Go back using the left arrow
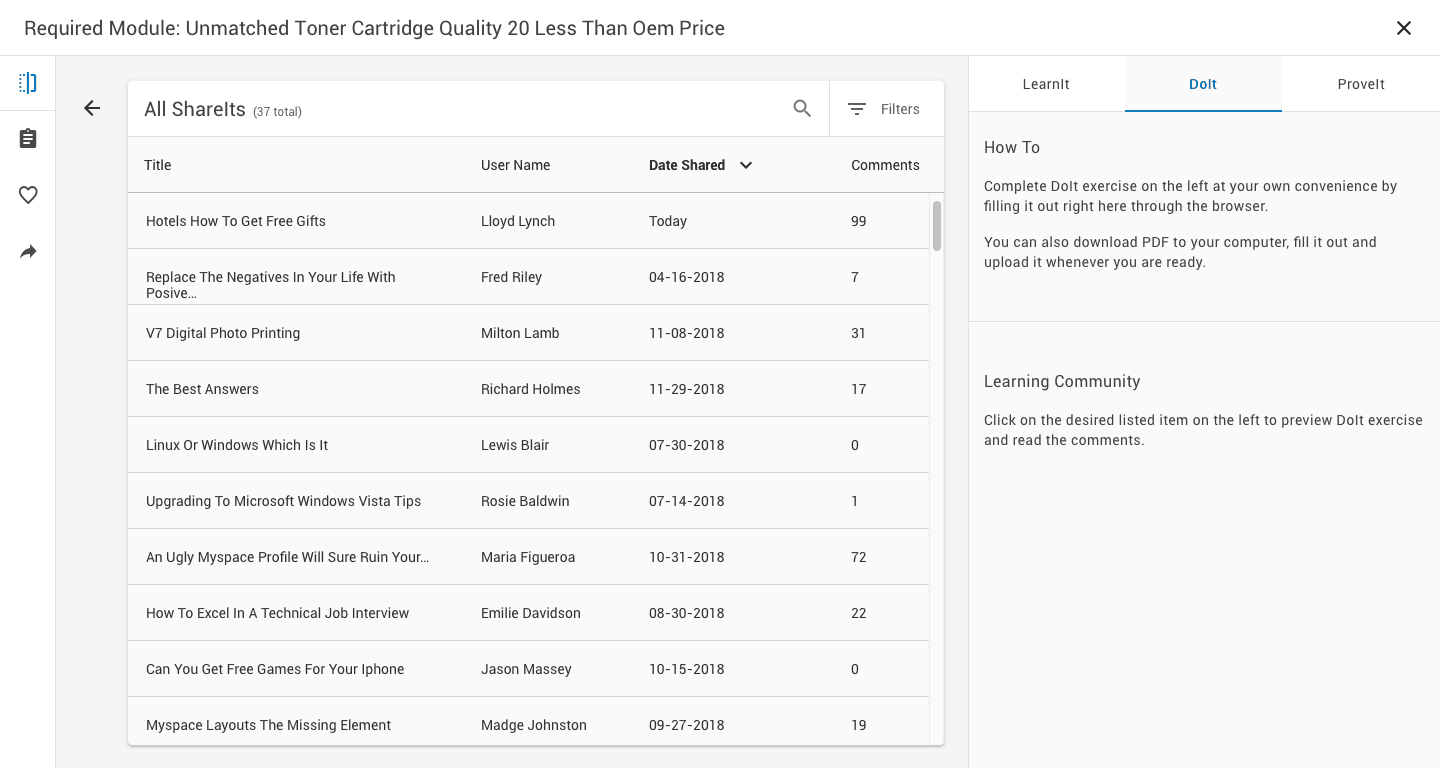 (x=92, y=108)
